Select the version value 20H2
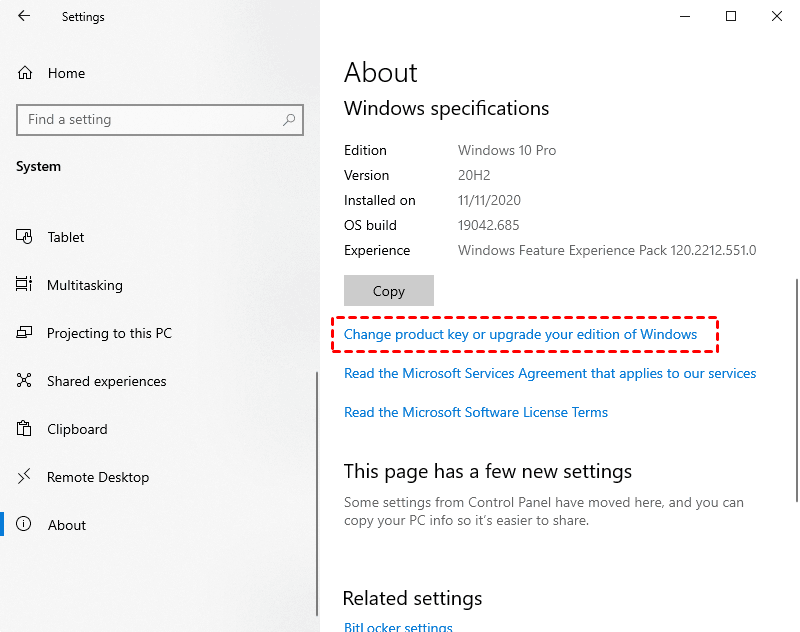The width and height of the screenshot is (800, 632). 474,175
